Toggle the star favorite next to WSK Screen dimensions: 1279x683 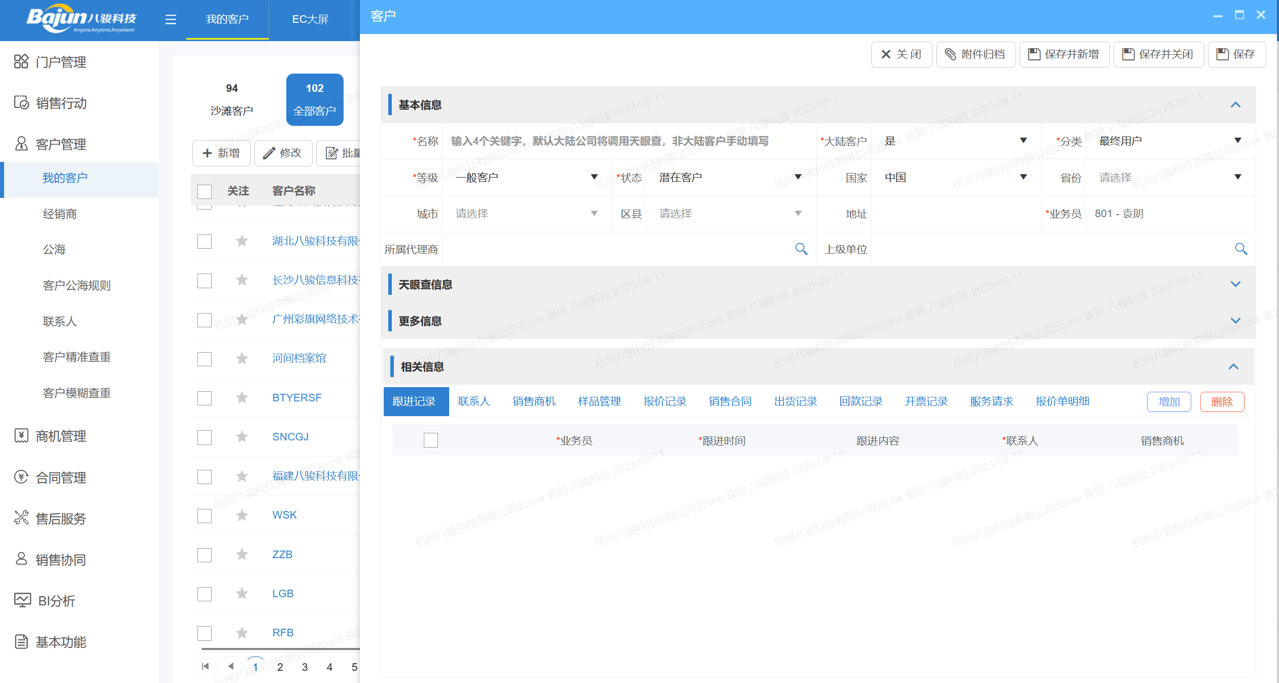pos(240,514)
